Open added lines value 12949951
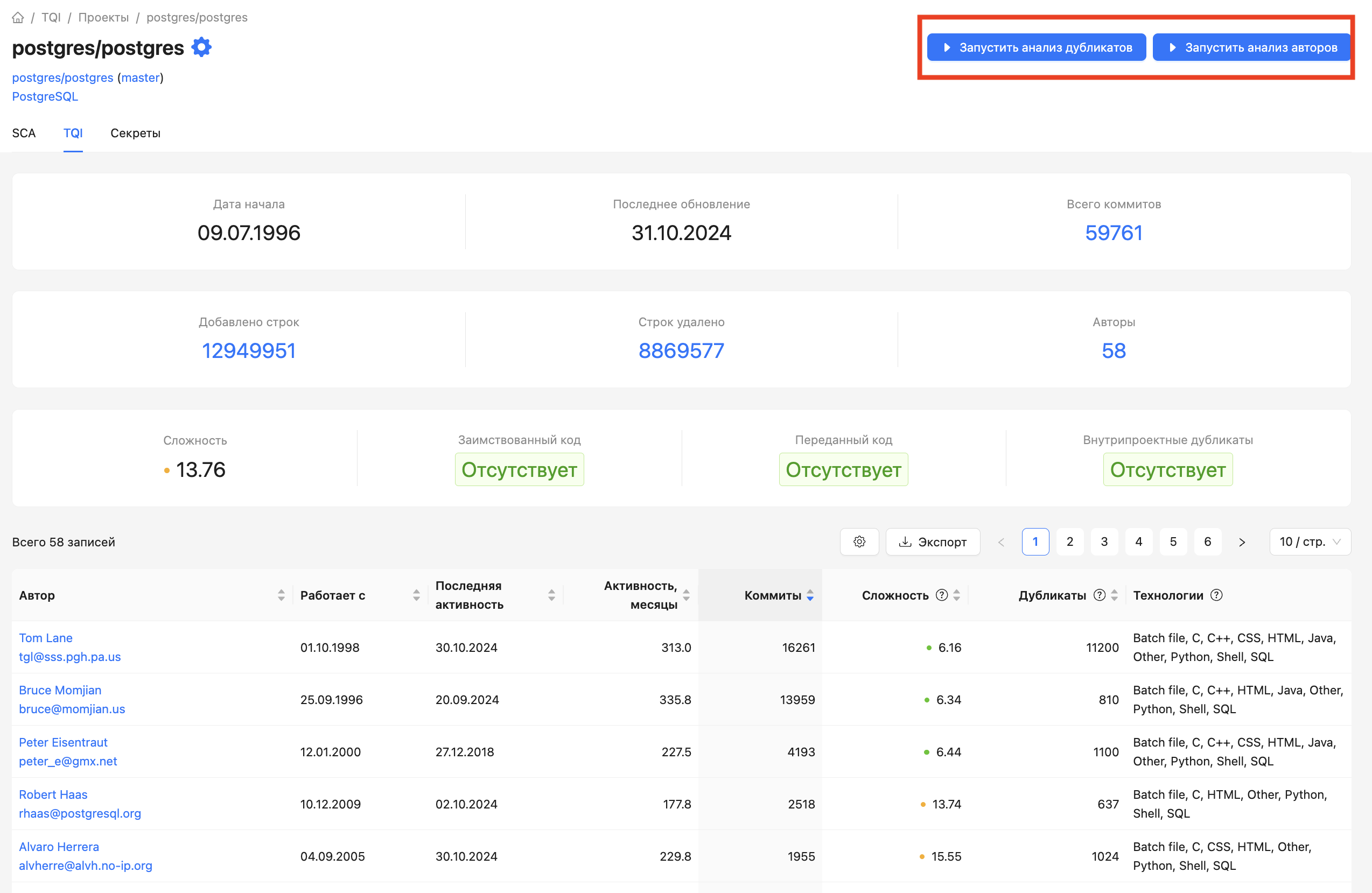The height and width of the screenshot is (893, 1372). (x=248, y=350)
